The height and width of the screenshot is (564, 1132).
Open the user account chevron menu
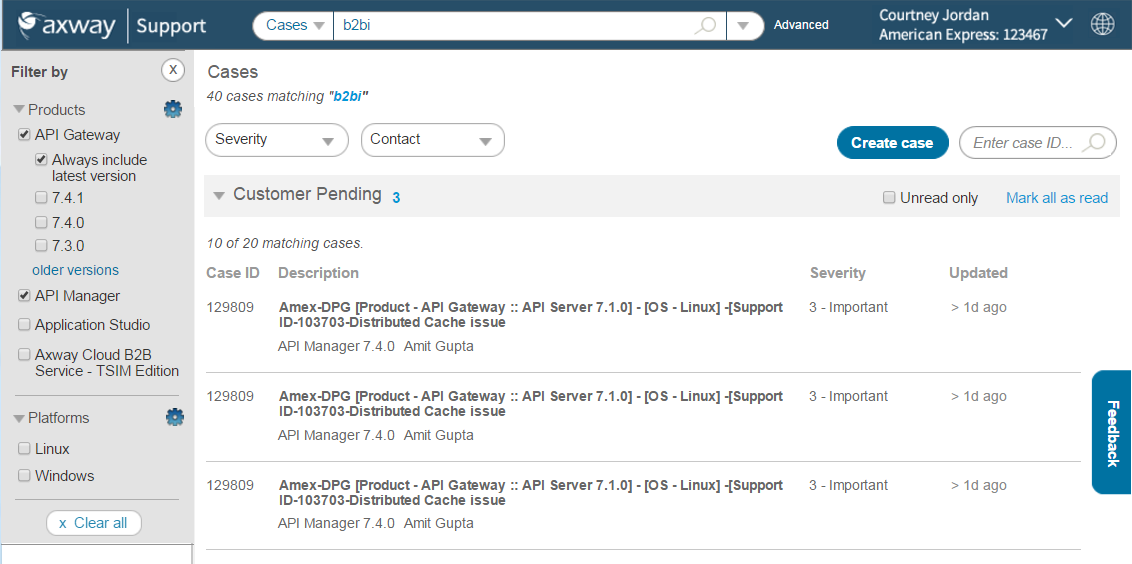click(1064, 24)
